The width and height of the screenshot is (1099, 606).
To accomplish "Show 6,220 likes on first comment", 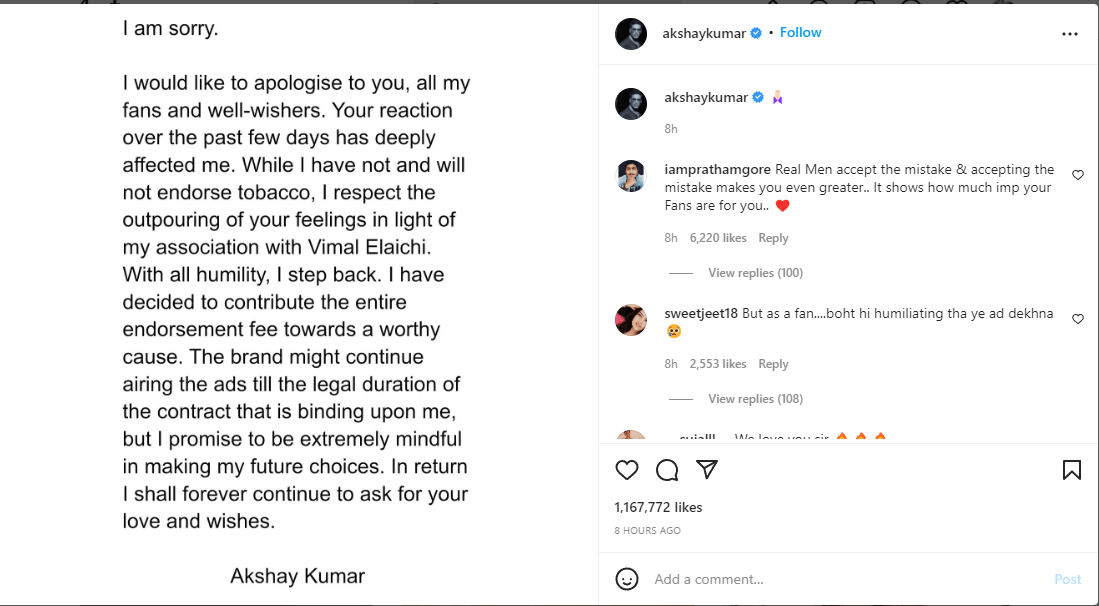I will [718, 238].
